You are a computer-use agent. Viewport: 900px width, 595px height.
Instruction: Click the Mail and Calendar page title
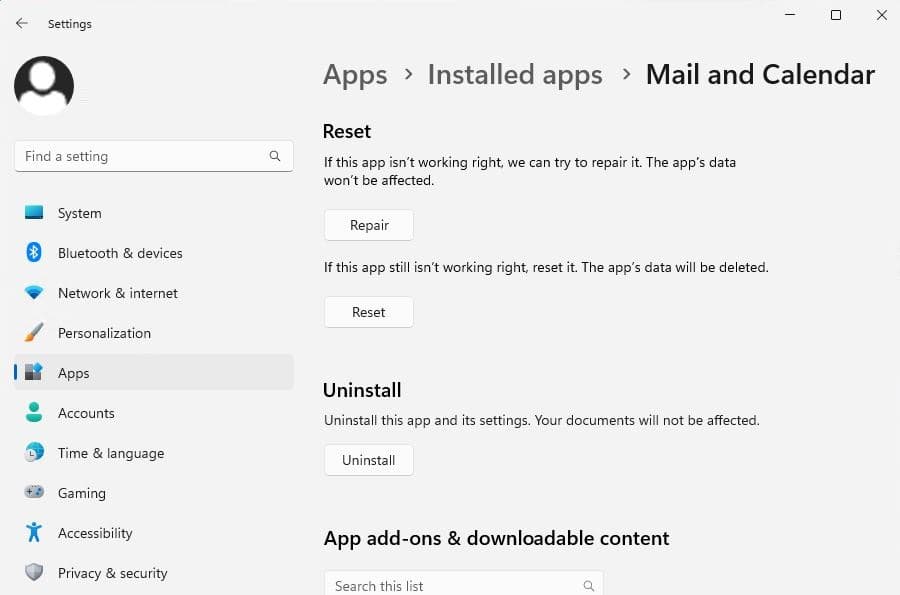tap(760, 75)
